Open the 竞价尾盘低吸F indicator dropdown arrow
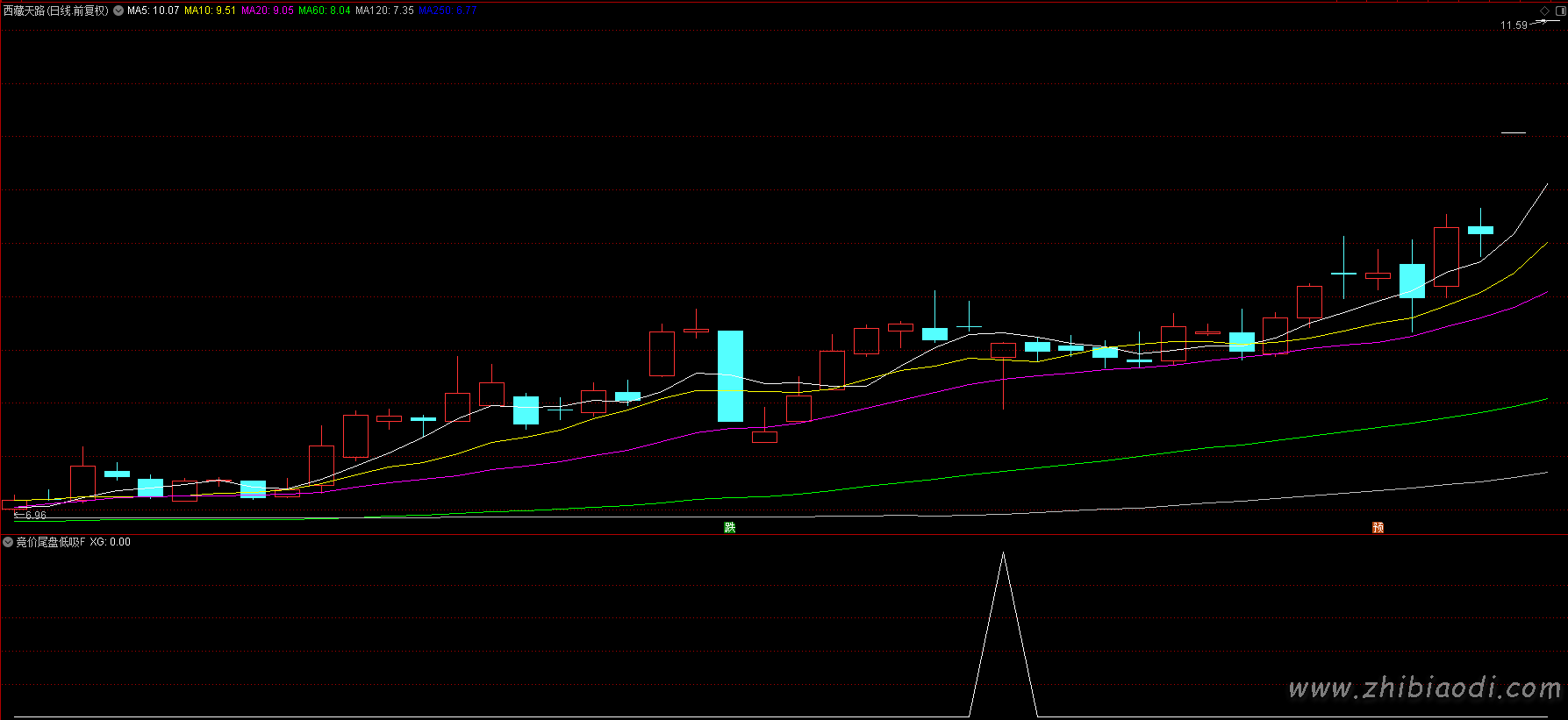This screenshot has width=1568, height=720. coord(8,542)
